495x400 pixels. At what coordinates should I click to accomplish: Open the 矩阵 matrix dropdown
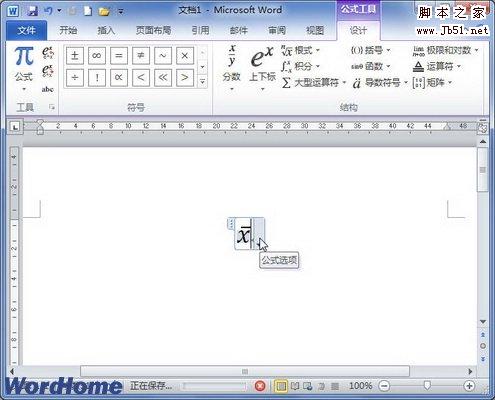[432, 82]
